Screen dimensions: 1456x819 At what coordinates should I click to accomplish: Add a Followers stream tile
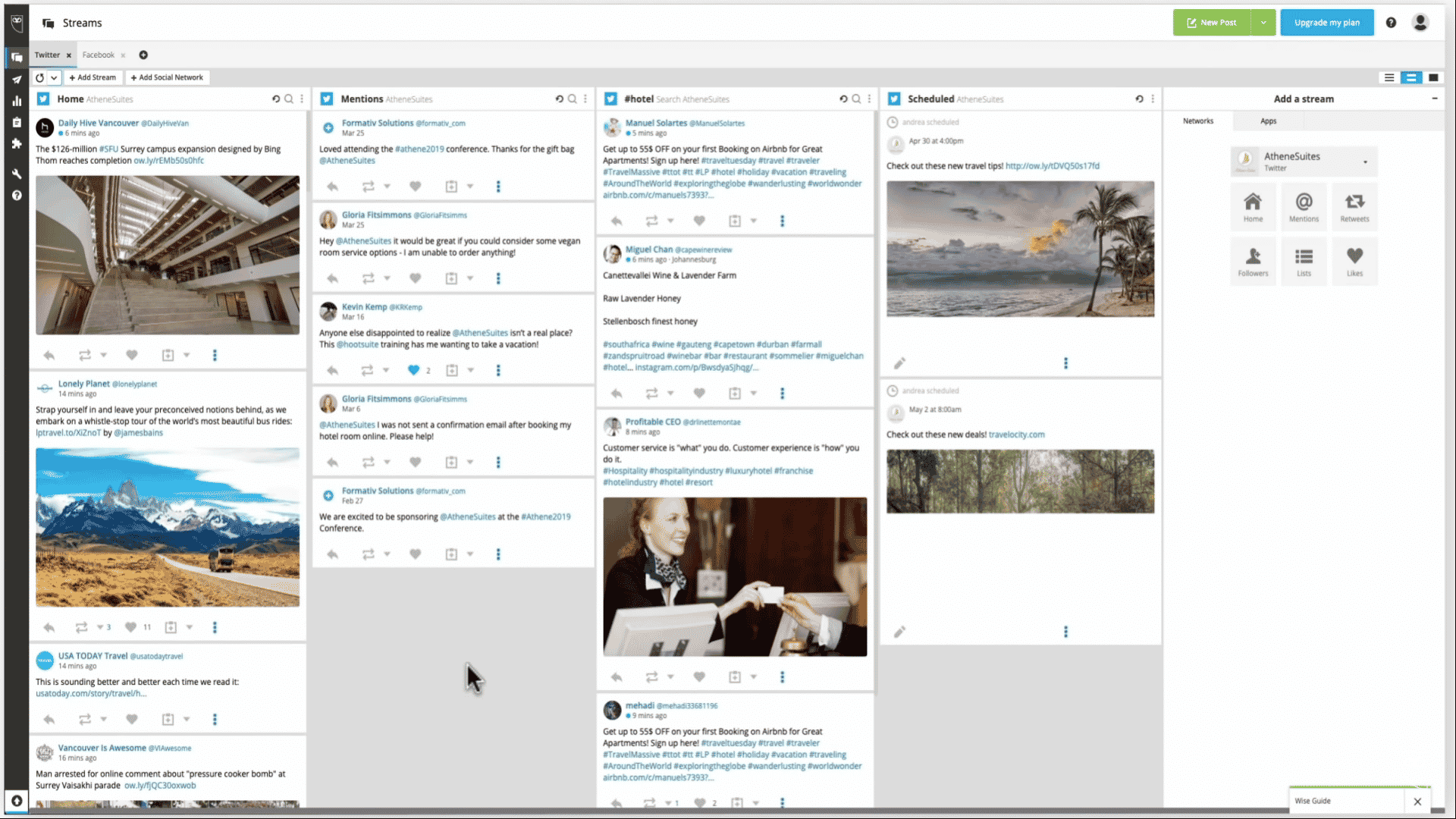coord(1253,261)
